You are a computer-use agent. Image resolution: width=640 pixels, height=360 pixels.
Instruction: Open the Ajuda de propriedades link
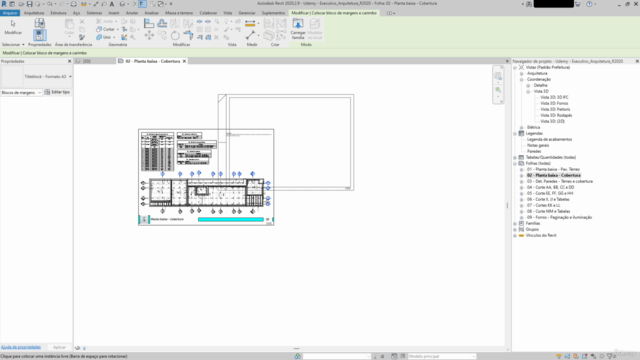click(21, 347)
